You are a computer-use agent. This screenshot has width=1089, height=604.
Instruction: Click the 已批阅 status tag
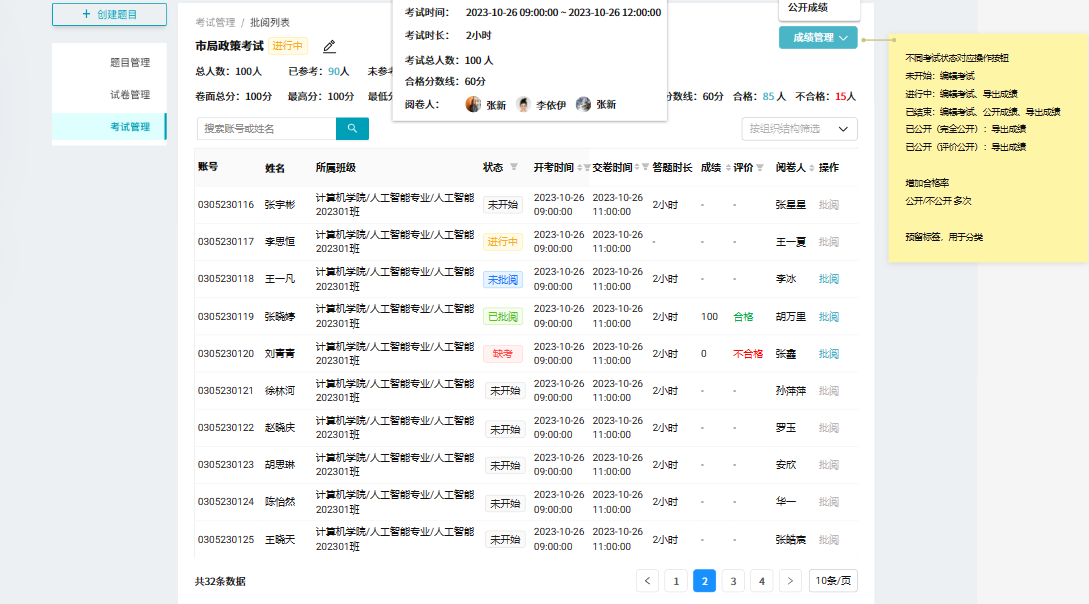(x=503, y=317)
